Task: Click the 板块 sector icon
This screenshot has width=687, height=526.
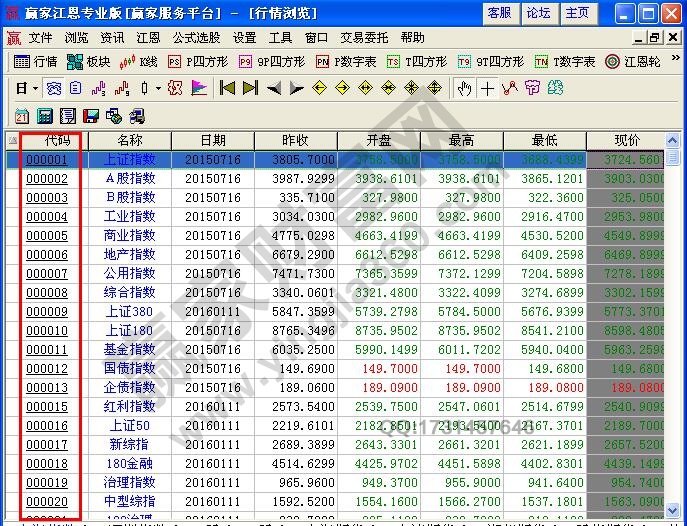Action: [x=90, y=62]
